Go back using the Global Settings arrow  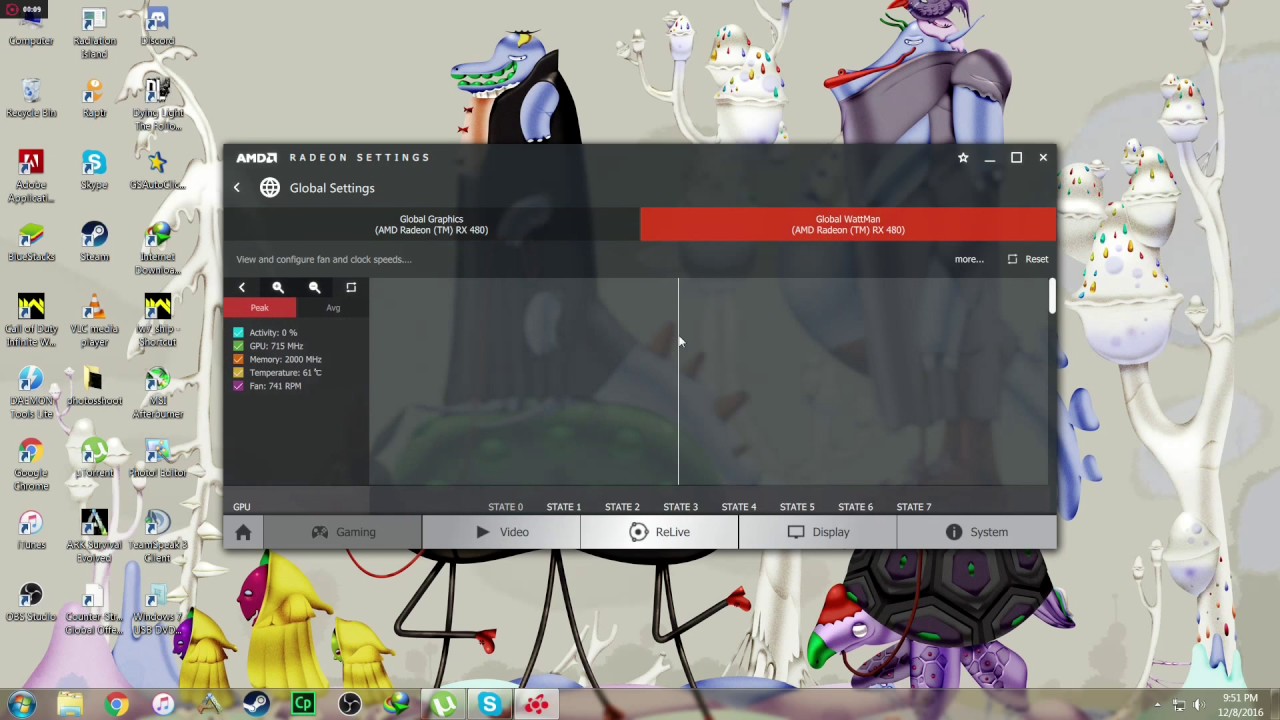pyautogui.click(x=237, y=188)
